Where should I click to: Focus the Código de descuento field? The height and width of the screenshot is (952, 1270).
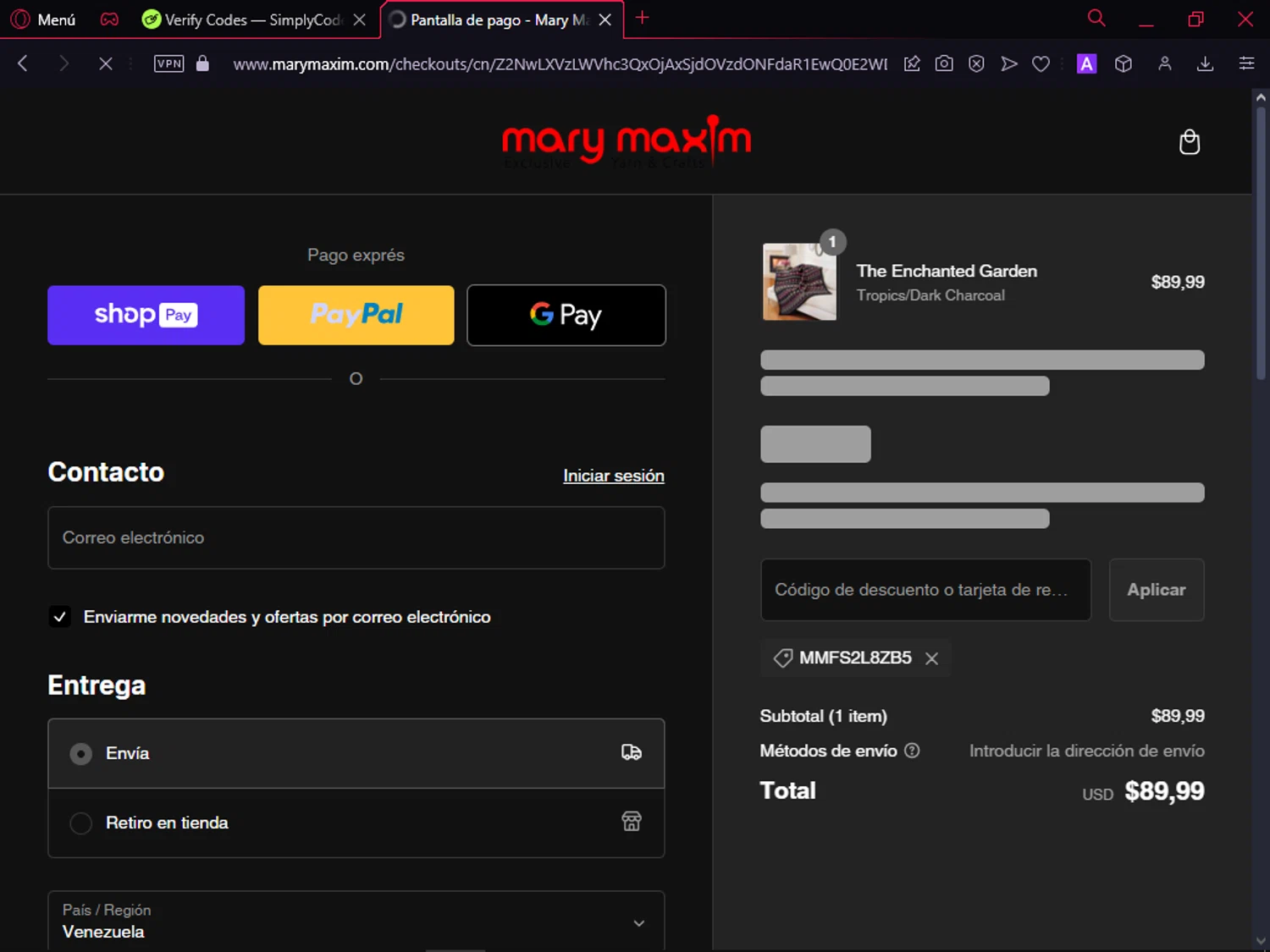[x=925, y=590]
